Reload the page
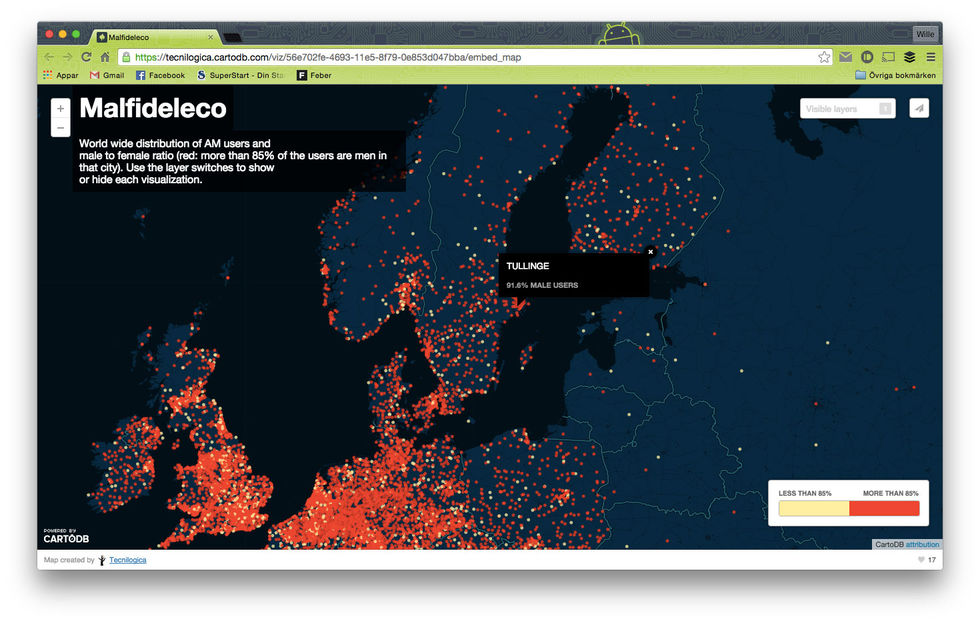This screenshot has height=623, width=980. (x=86, y=57)
